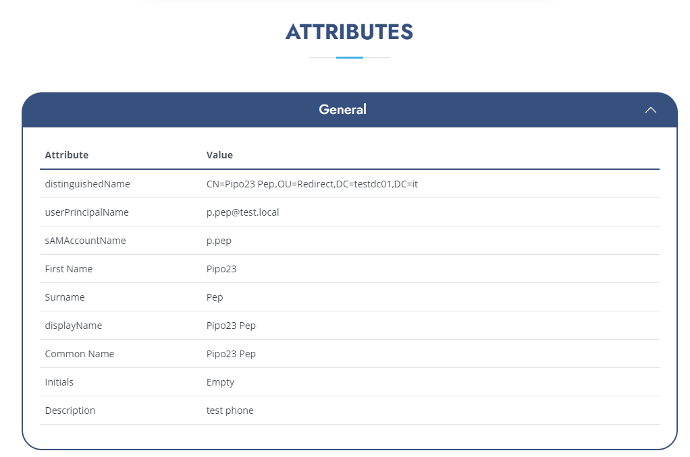Select the Initials attribute label
This screenshot has width=690, height=457.
[x=59, y=382]
